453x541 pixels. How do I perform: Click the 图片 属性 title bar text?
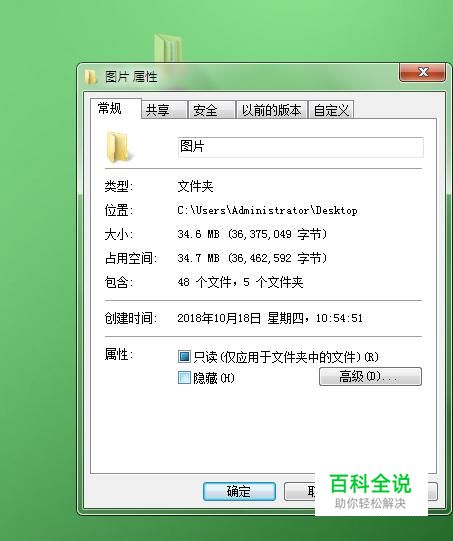[131, 77]
